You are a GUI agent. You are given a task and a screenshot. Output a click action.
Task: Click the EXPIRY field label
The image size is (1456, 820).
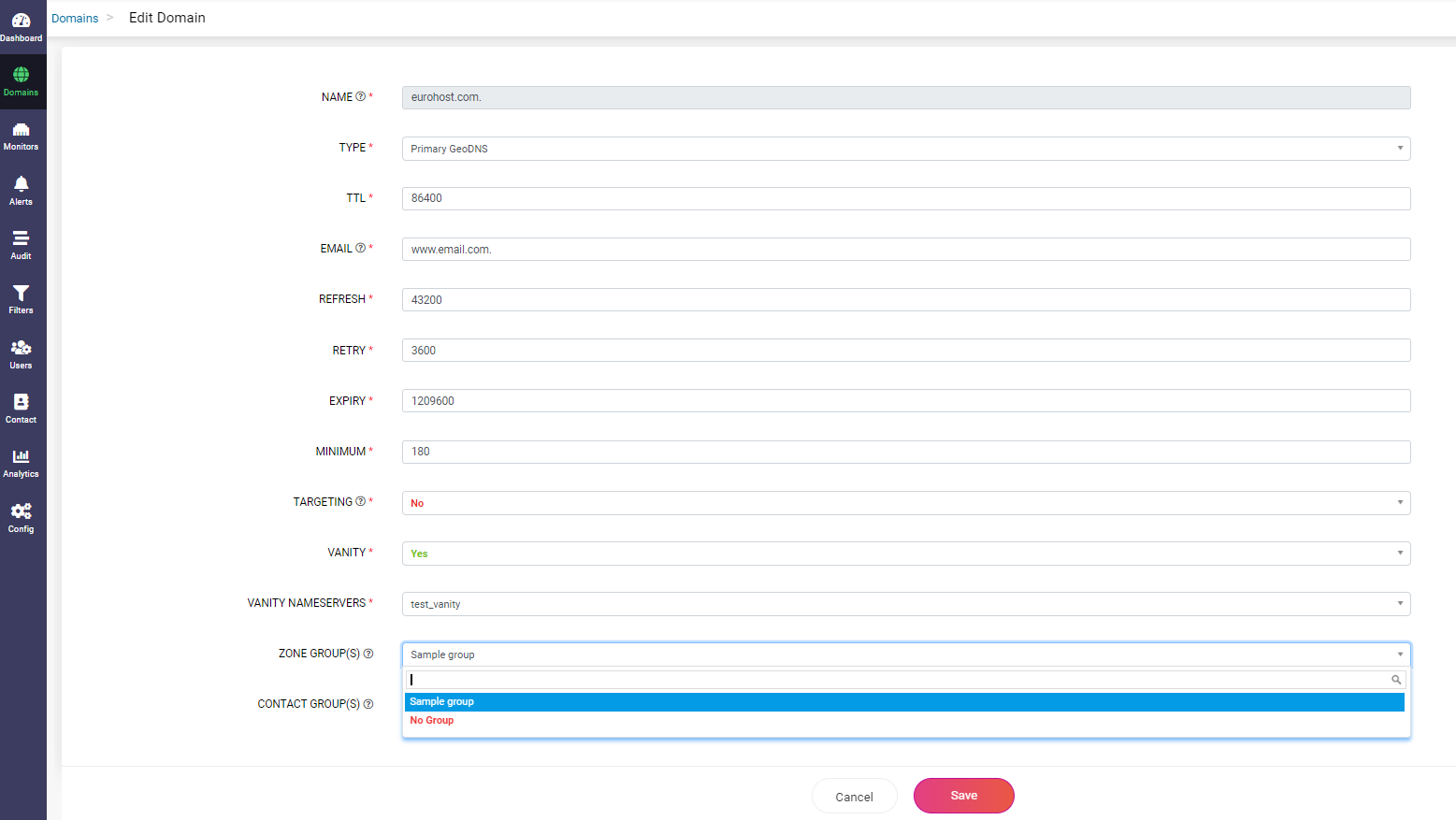pyautogui.click(x=347, y=401)
